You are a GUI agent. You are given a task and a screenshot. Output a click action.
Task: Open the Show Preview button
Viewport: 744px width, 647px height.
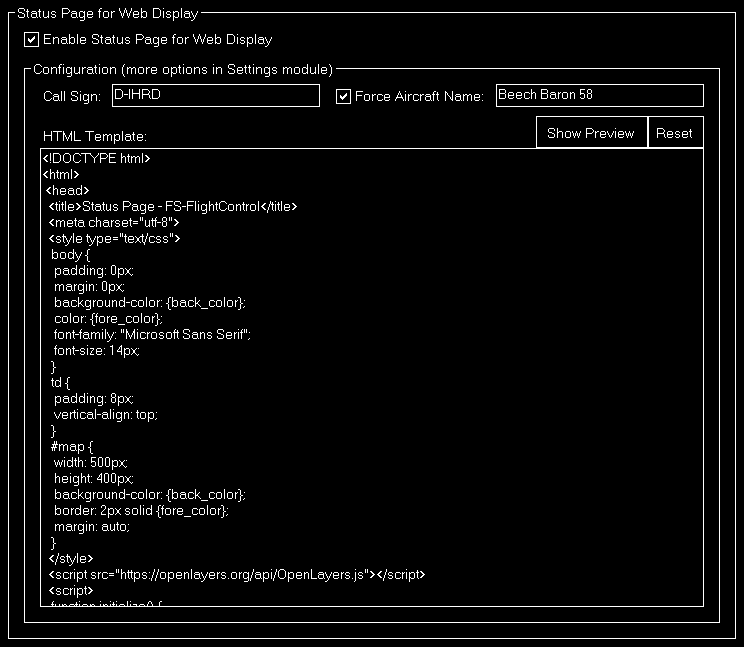tap(592, 133)
